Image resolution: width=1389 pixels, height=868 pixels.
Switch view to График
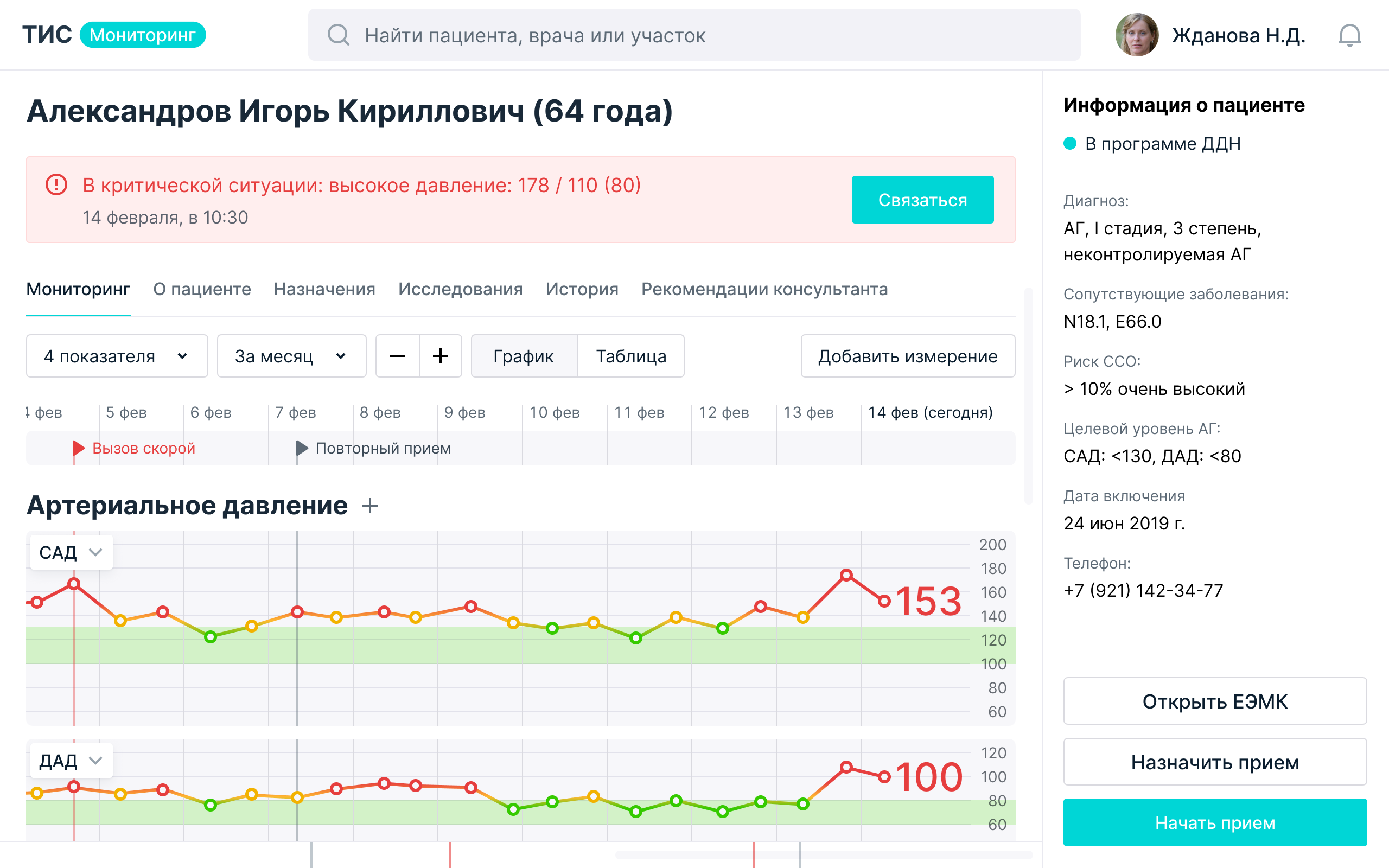coord(524,356)
